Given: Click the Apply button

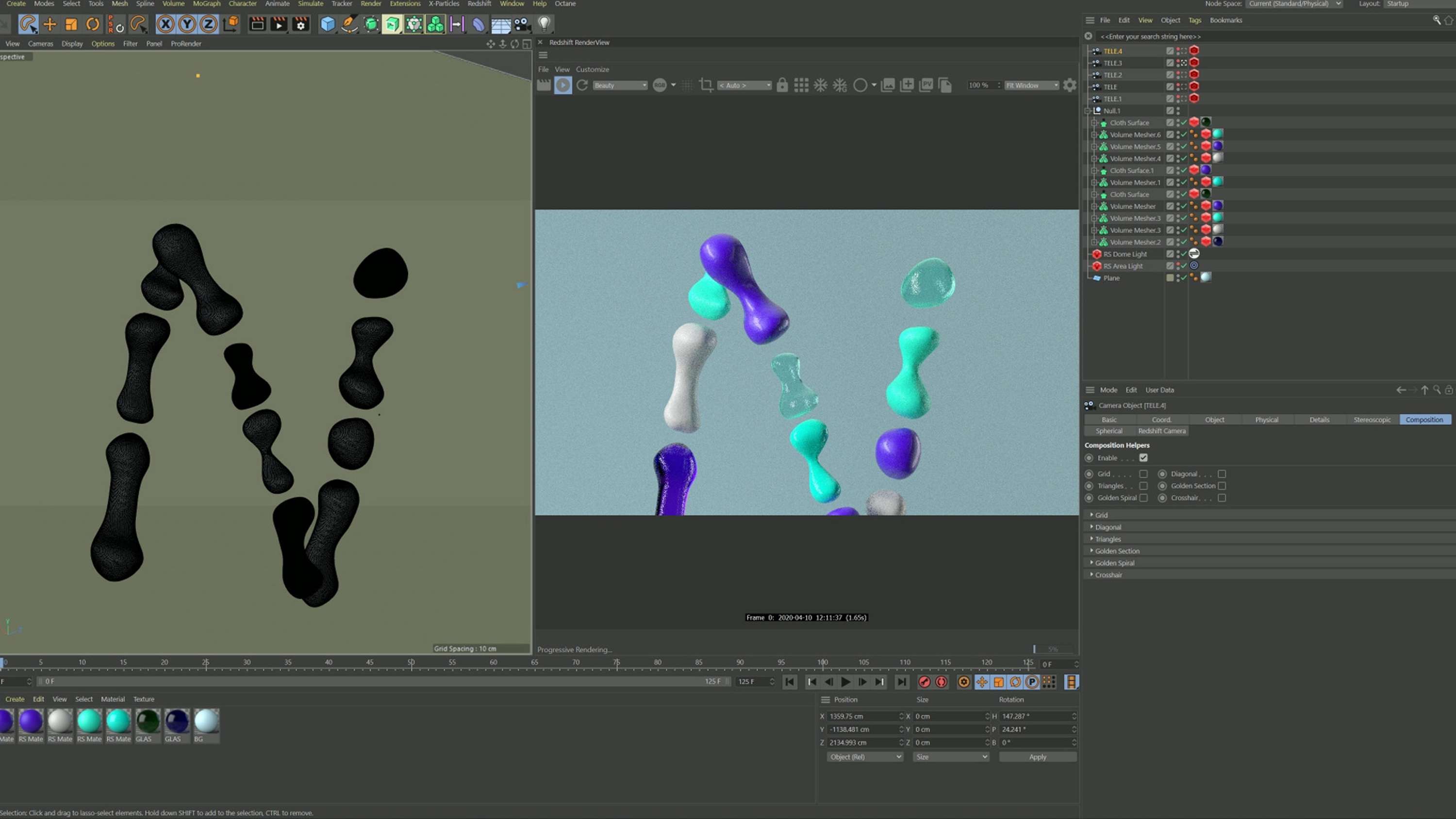Looking at the screenshot, I should point(1038,757).
